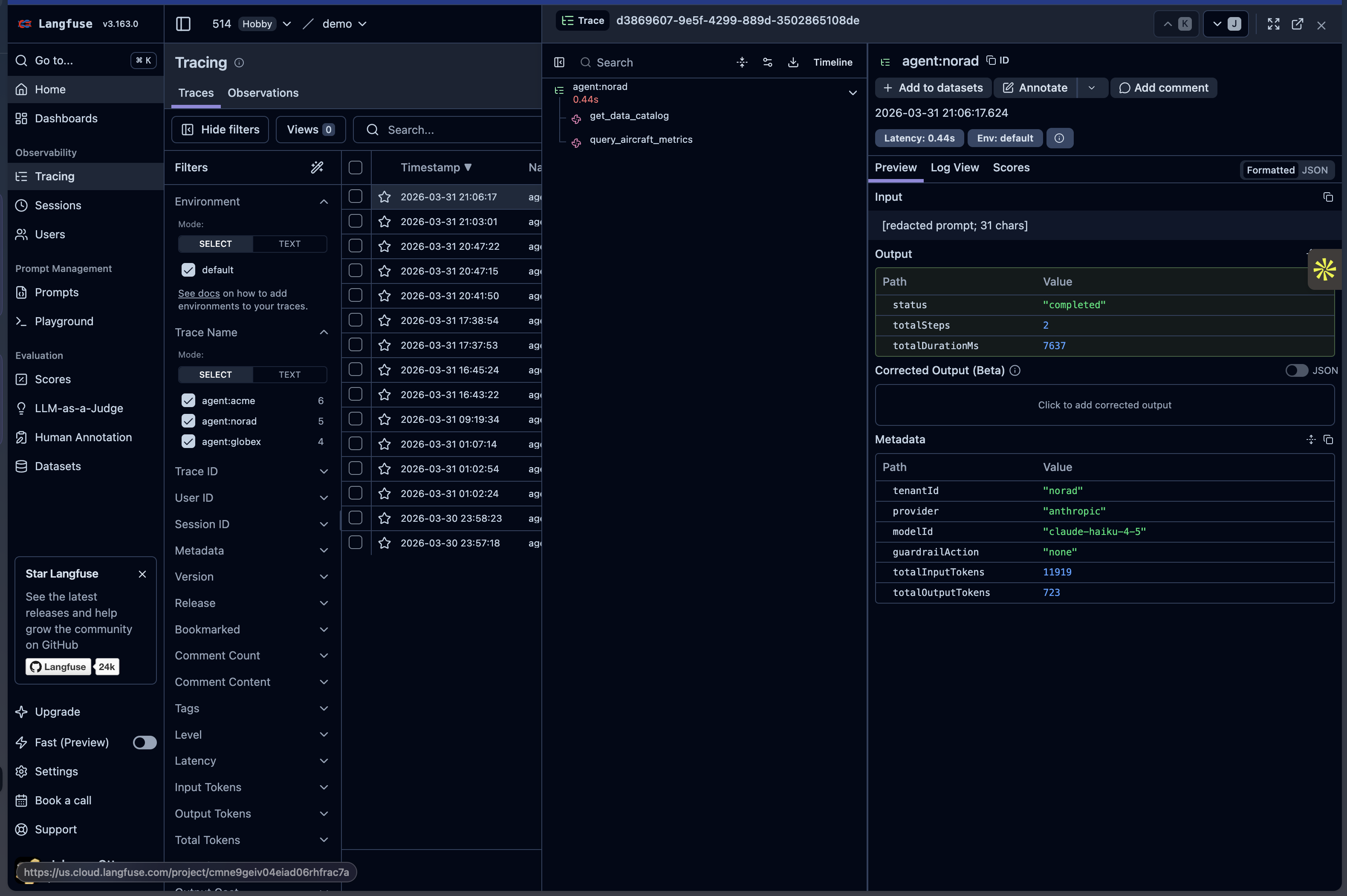Uncheck the agent:acme trace name filter
1347x896 pixels.
[188, 401]
